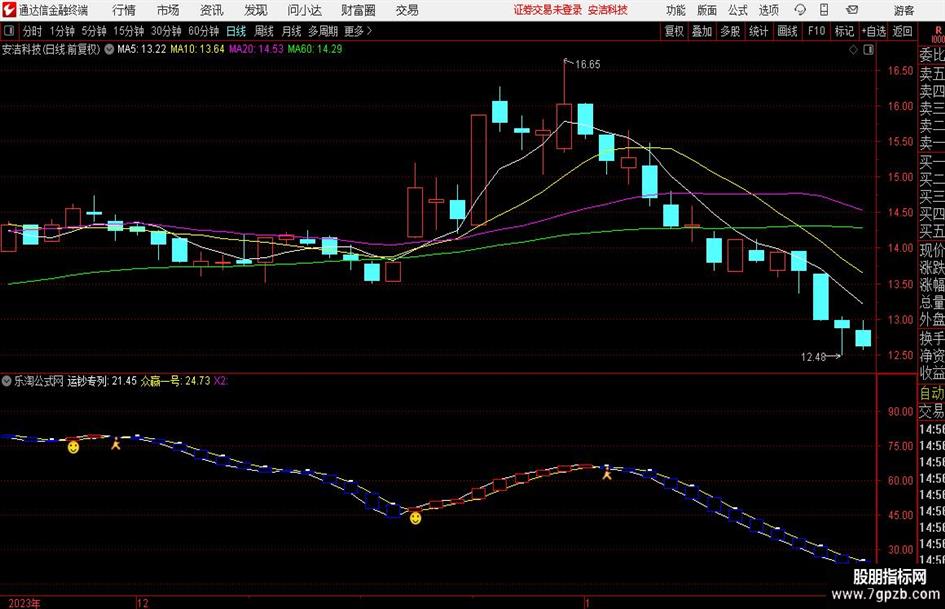Open main chart indicator dropdown beside 安洁科技

point(109,49)
